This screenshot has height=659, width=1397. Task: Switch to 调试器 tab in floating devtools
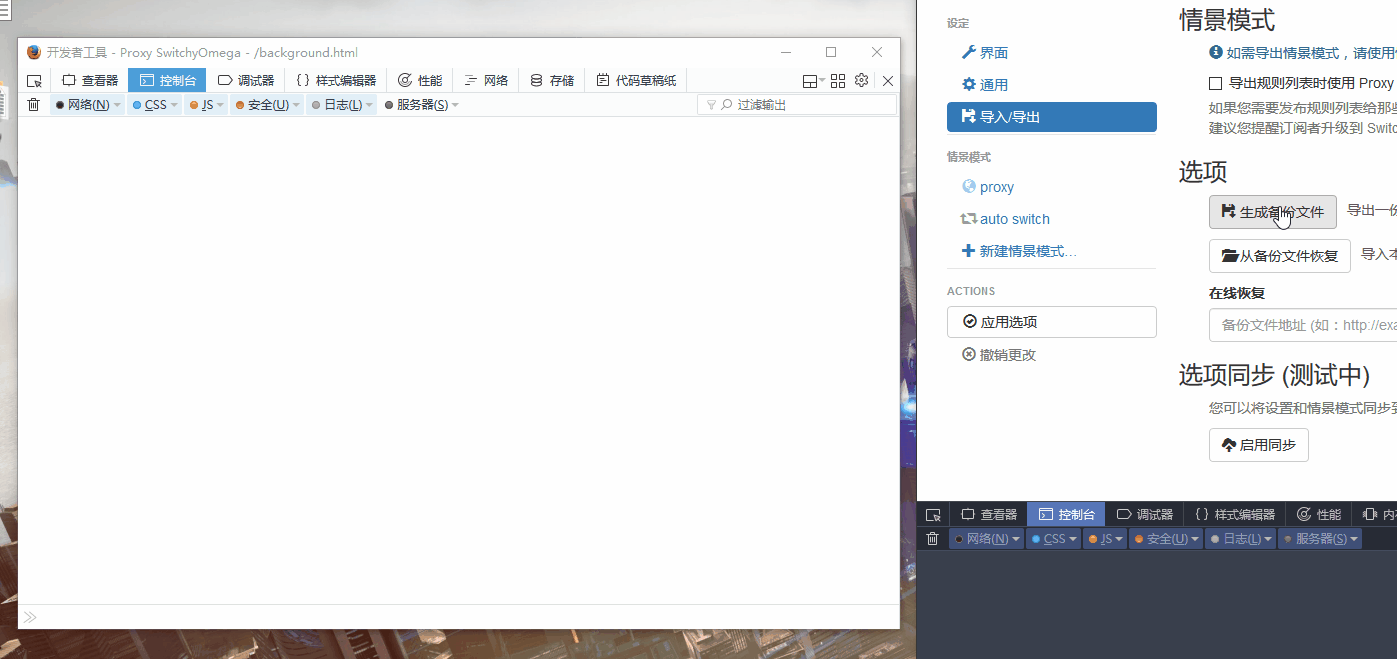click(x=245, y=81)
